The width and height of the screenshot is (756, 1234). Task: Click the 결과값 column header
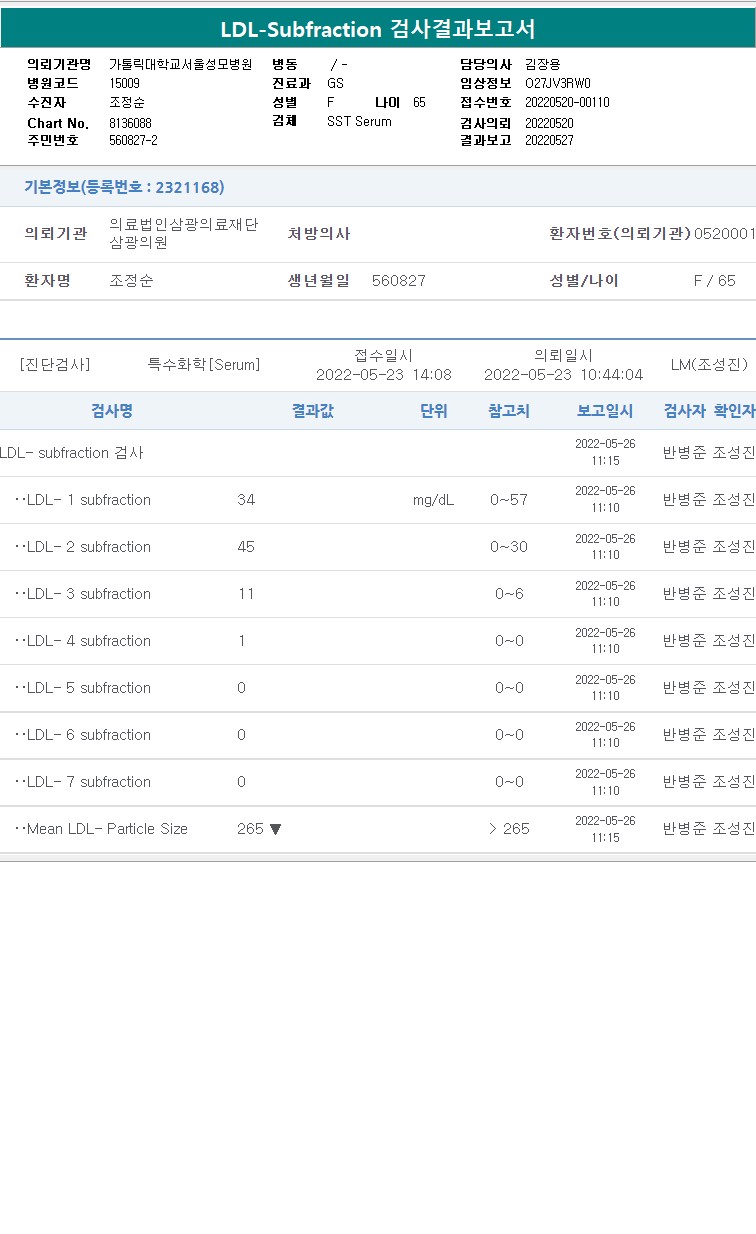(x=313, y=411)
